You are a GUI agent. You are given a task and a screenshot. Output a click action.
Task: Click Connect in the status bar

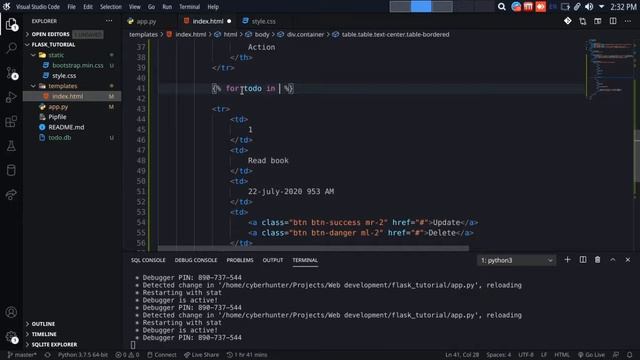[162, 355]
